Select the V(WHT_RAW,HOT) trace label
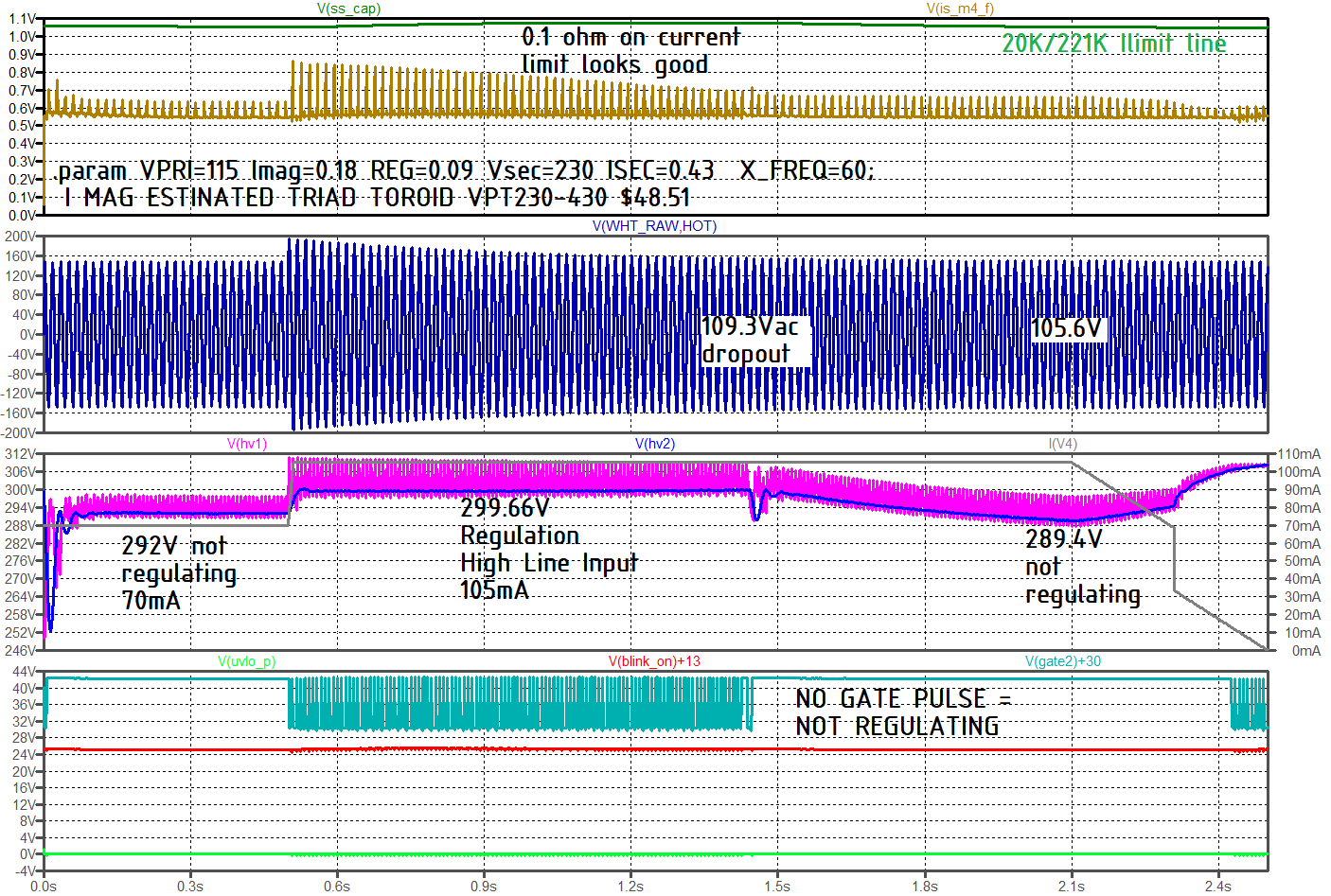The image size is (1331, 896). 654,226
